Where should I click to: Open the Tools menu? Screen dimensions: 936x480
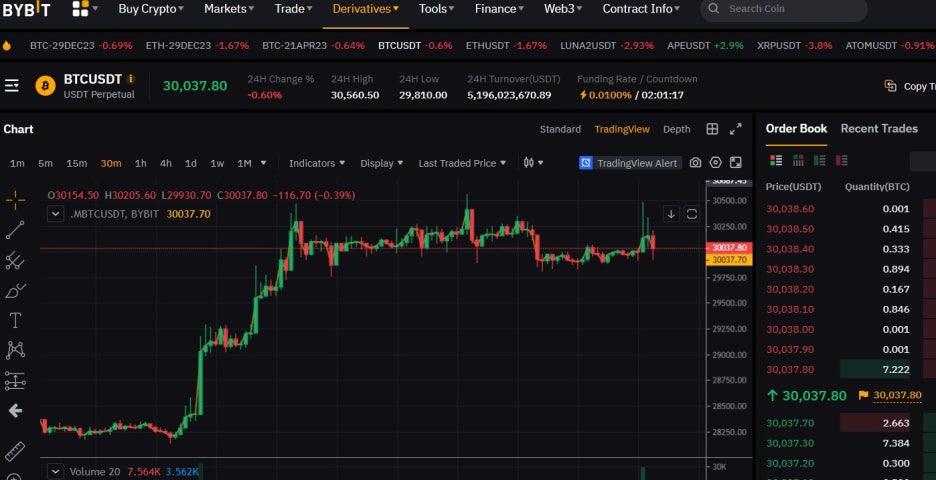point(436,9)
